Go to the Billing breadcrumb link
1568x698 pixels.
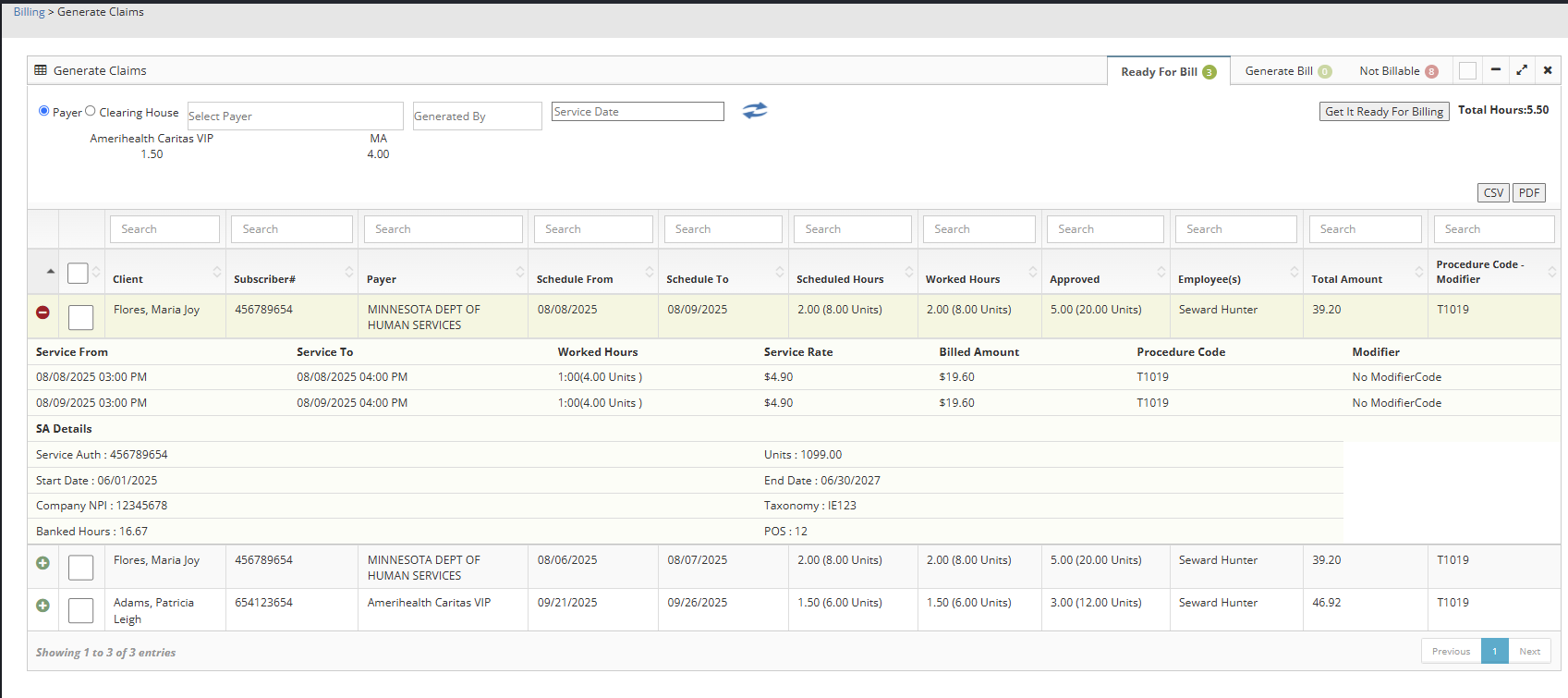(x=29, y=12)
